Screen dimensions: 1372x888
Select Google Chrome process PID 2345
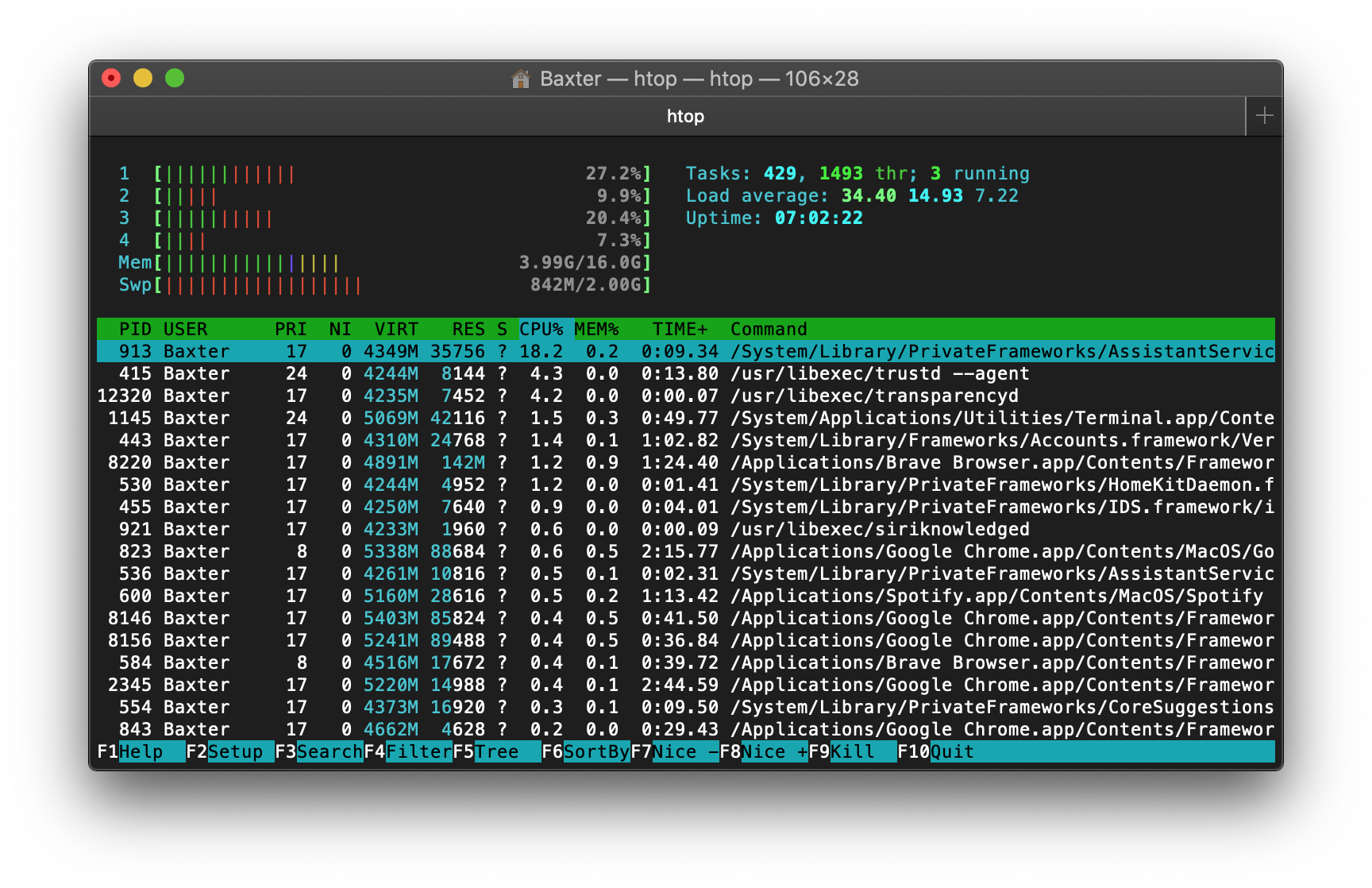[x=686, y=685]
